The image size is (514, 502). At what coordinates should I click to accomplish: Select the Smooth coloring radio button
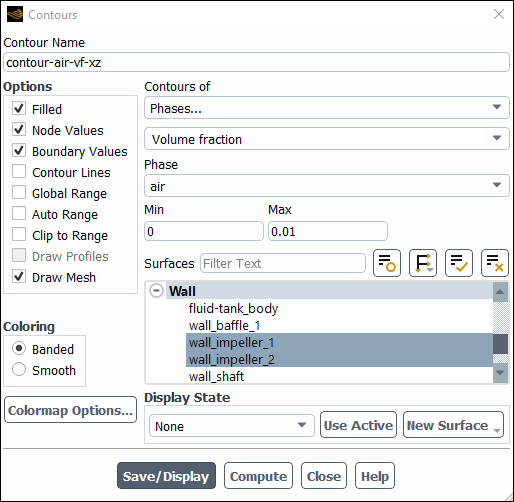point(19,369)
